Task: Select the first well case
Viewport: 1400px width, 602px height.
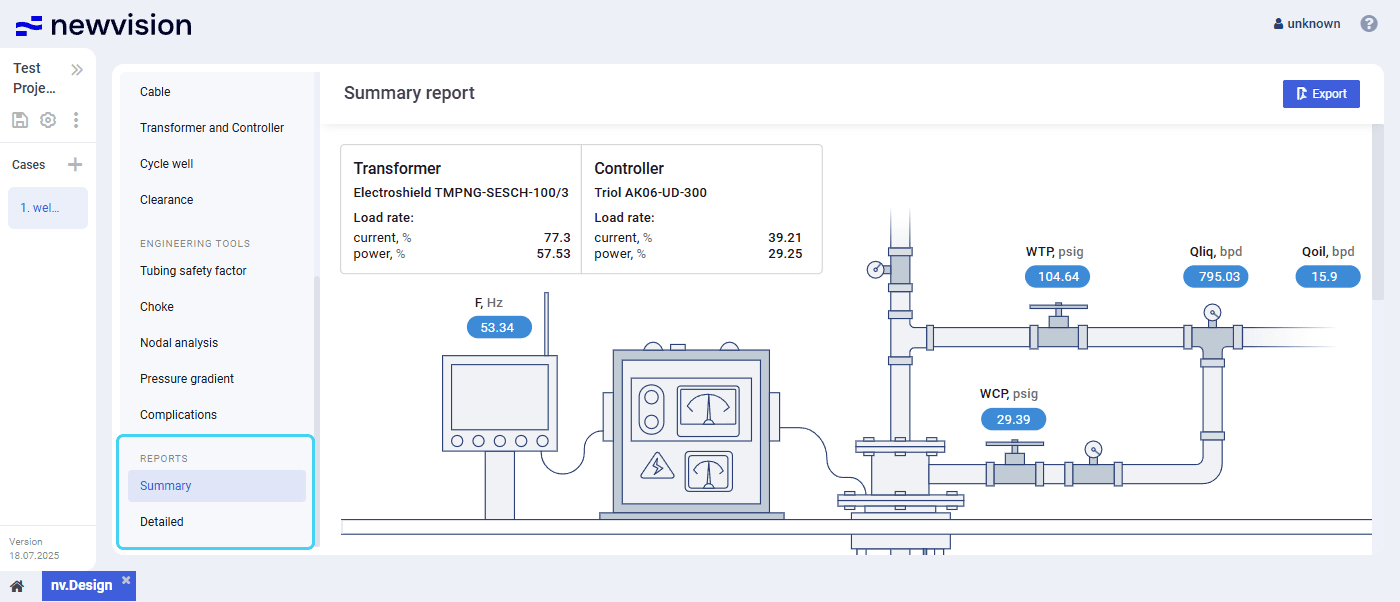Action: [x=47, y=208]
